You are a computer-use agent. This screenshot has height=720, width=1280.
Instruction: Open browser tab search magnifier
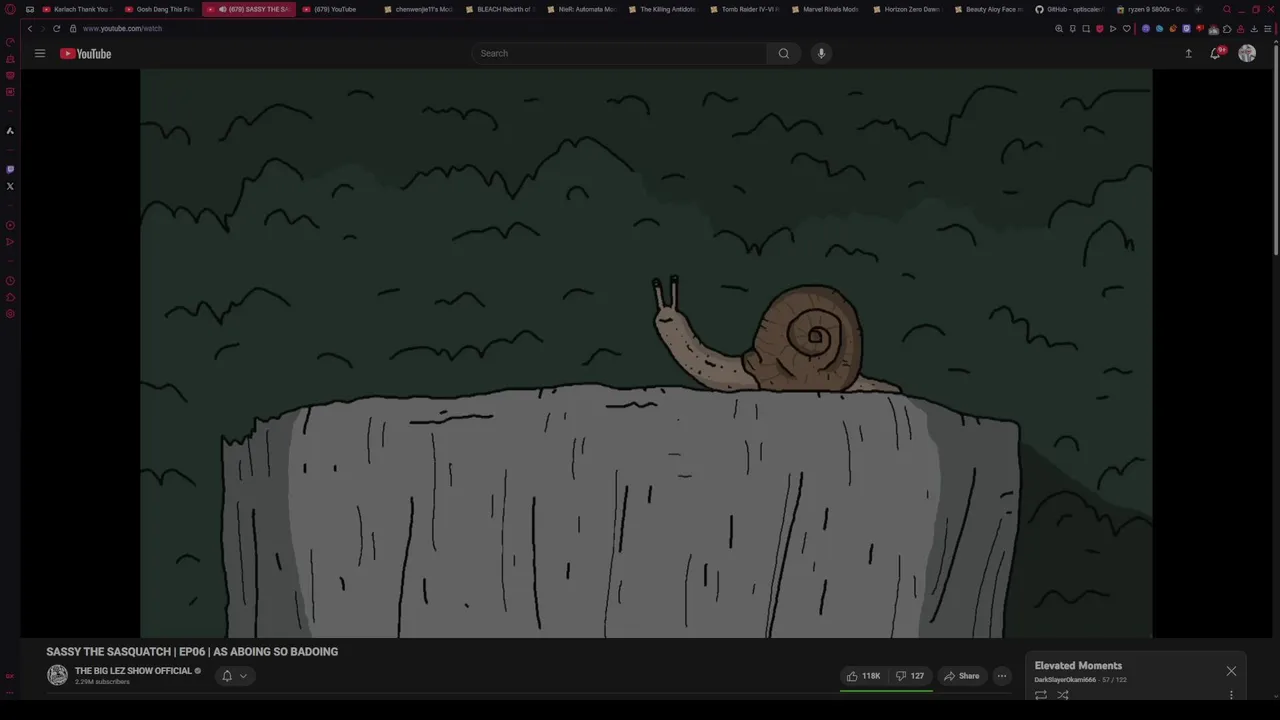tap(1227, 9)
